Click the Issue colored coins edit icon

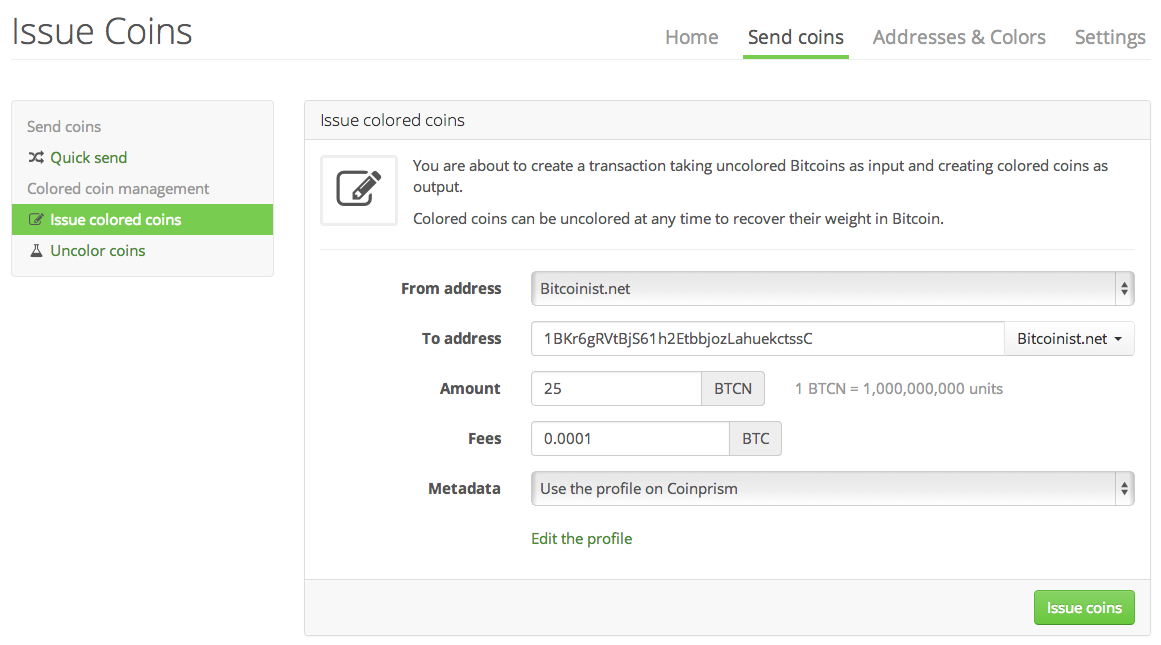37,220
